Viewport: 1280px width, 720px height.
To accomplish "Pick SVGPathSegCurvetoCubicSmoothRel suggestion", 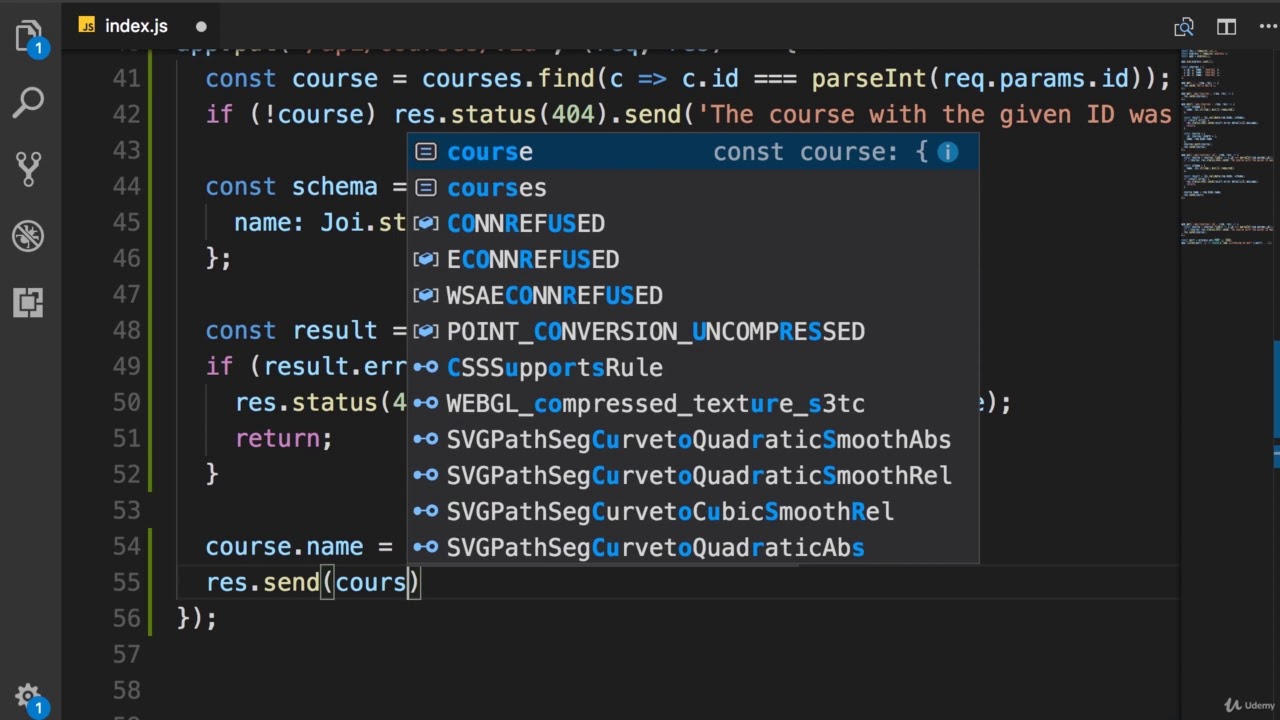I will coord(693,512).
